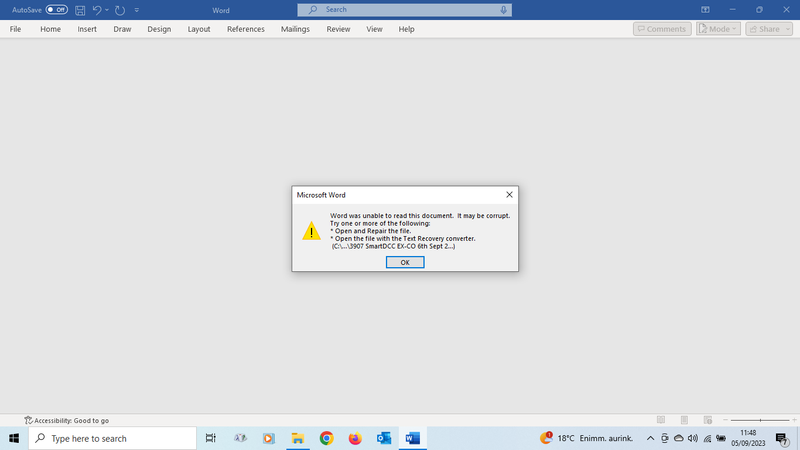Open Outlook from taskbar
Viewport: 800px width, 450px height.
coord(384,438)
